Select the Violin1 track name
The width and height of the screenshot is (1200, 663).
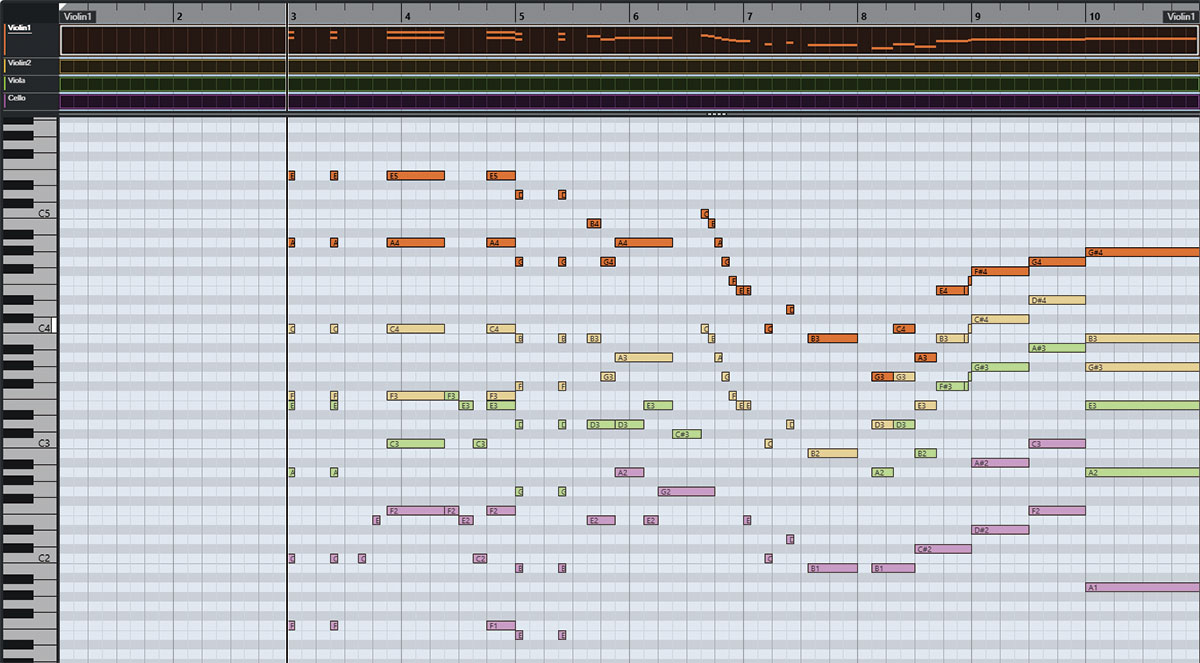[20, 28]
